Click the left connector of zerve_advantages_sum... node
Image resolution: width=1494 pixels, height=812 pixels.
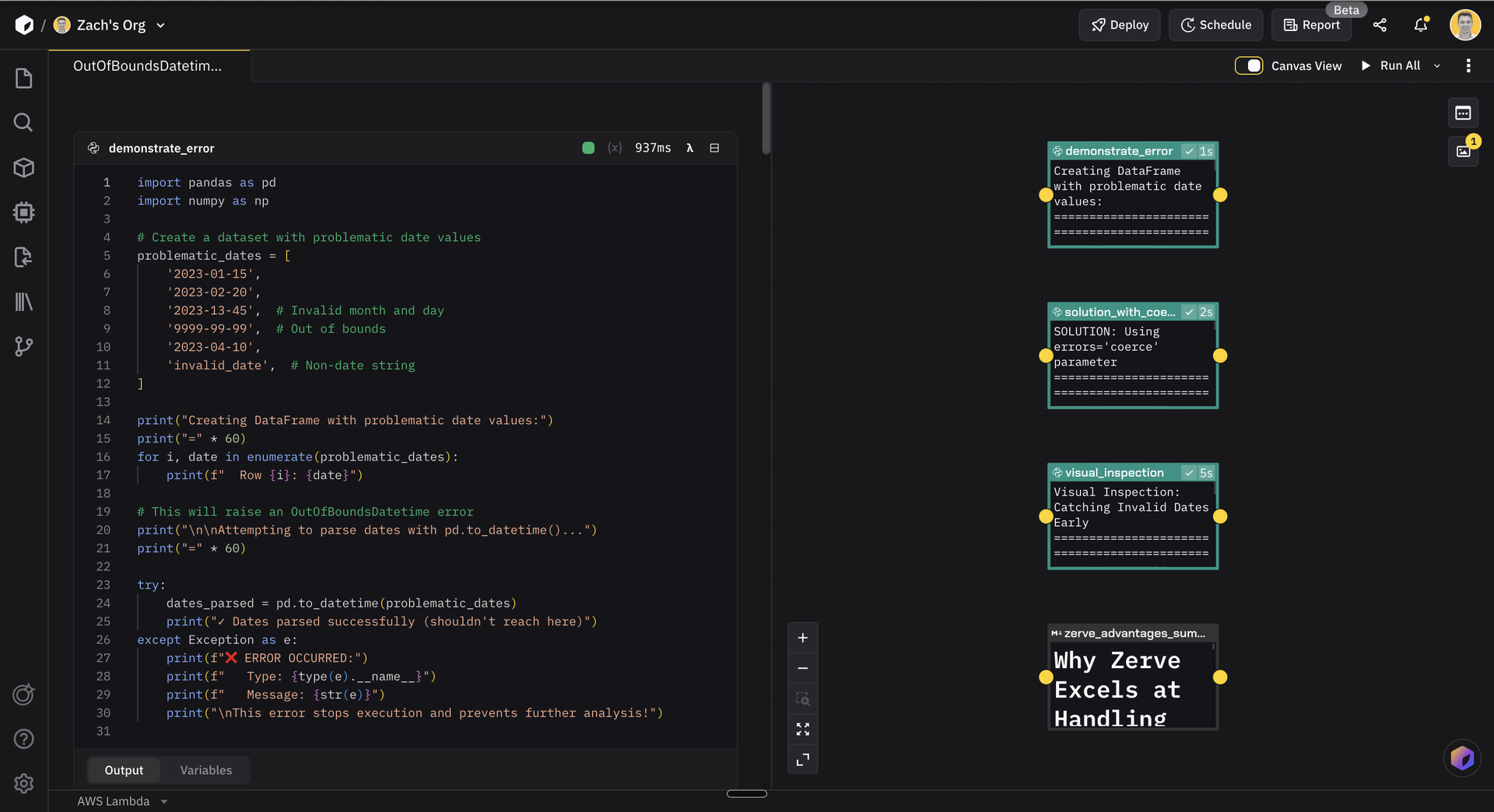(1046, 677)
